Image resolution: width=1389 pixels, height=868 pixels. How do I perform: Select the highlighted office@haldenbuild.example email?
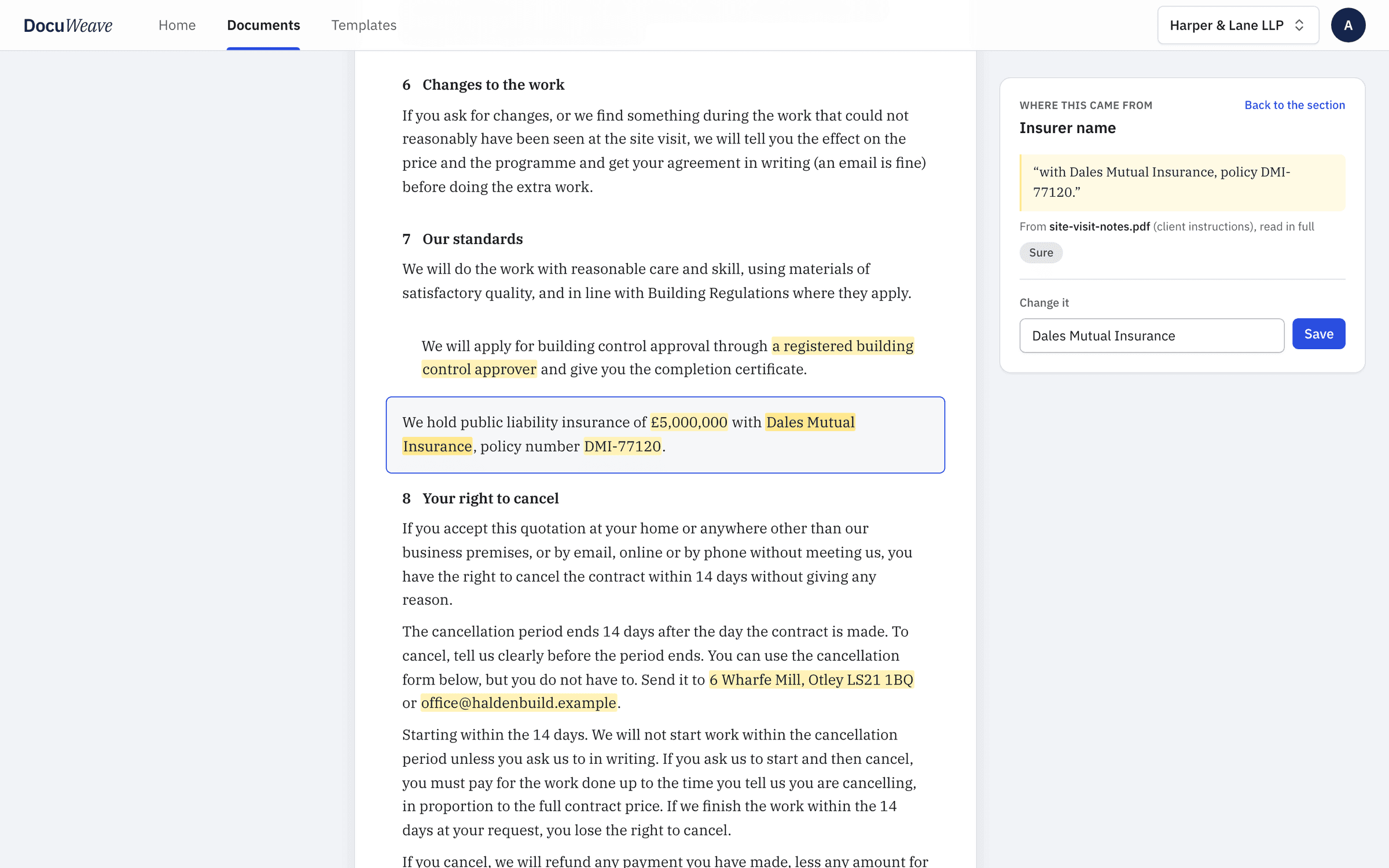519,703
